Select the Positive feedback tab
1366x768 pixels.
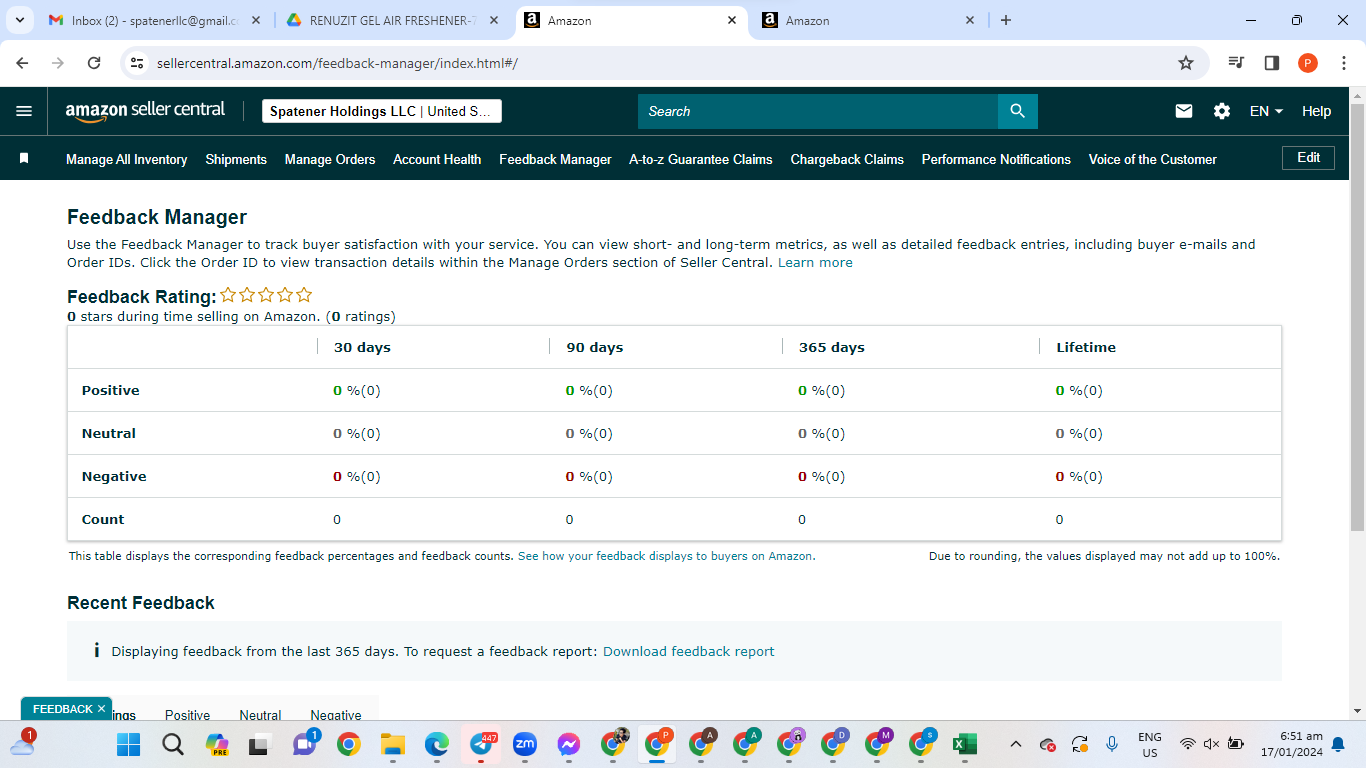[x=188, y=715]
